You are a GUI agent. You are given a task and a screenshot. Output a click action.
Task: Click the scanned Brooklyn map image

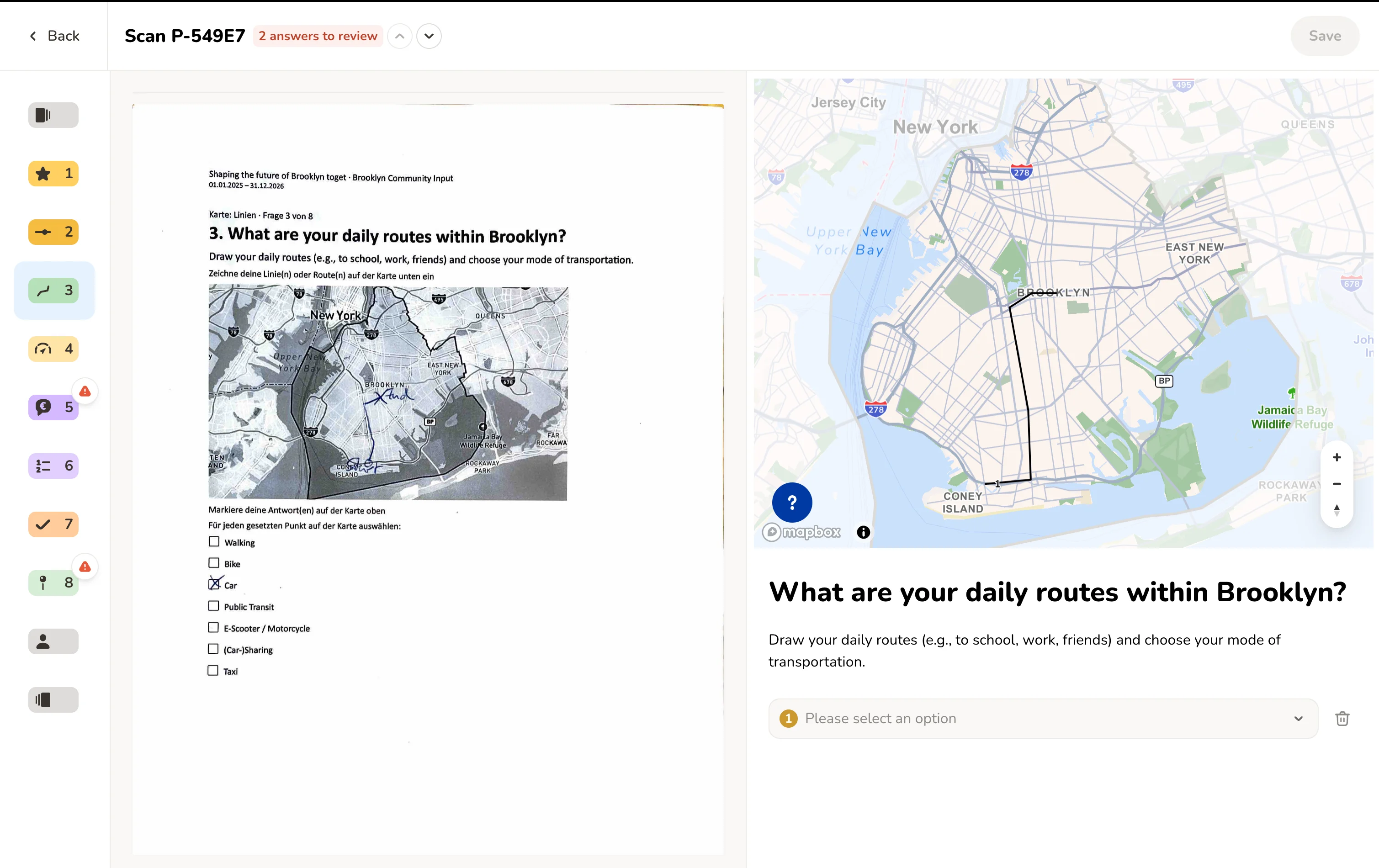pyautogui.click(x=388, y=393)
